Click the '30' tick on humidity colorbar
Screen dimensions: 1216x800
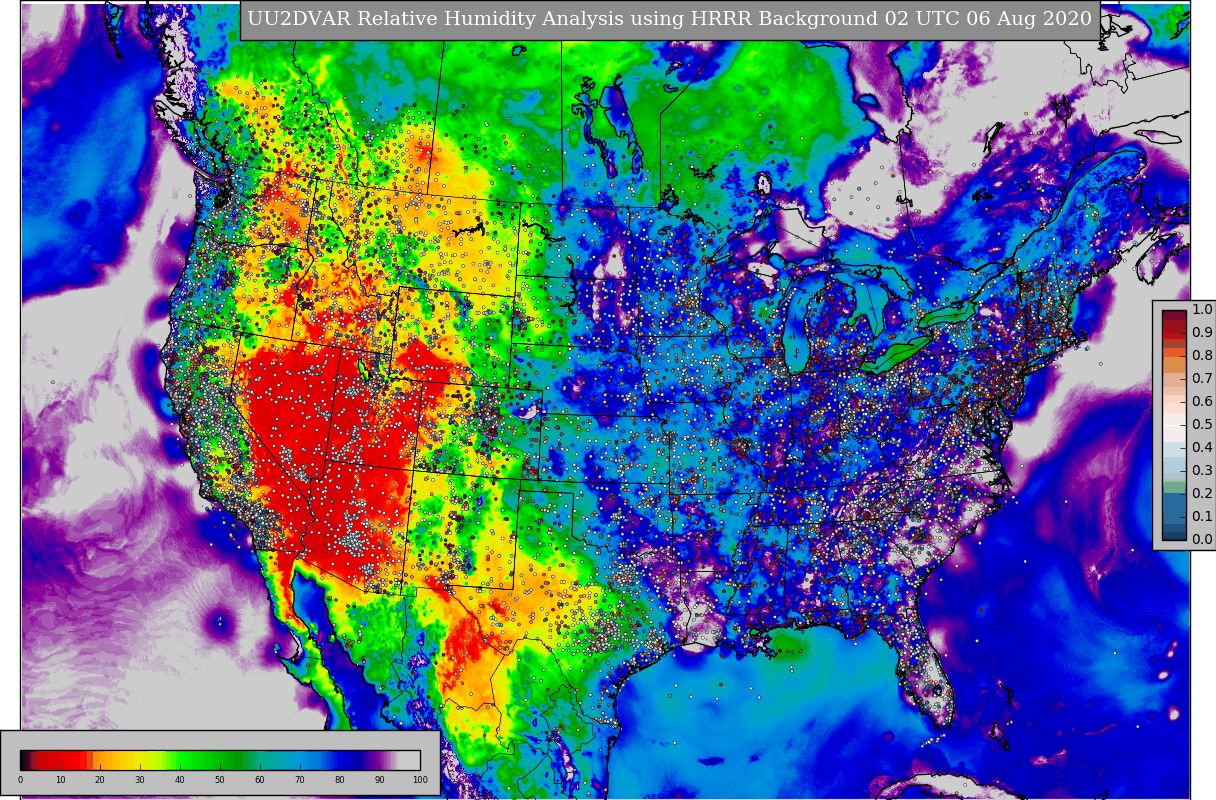coord(140,780)
